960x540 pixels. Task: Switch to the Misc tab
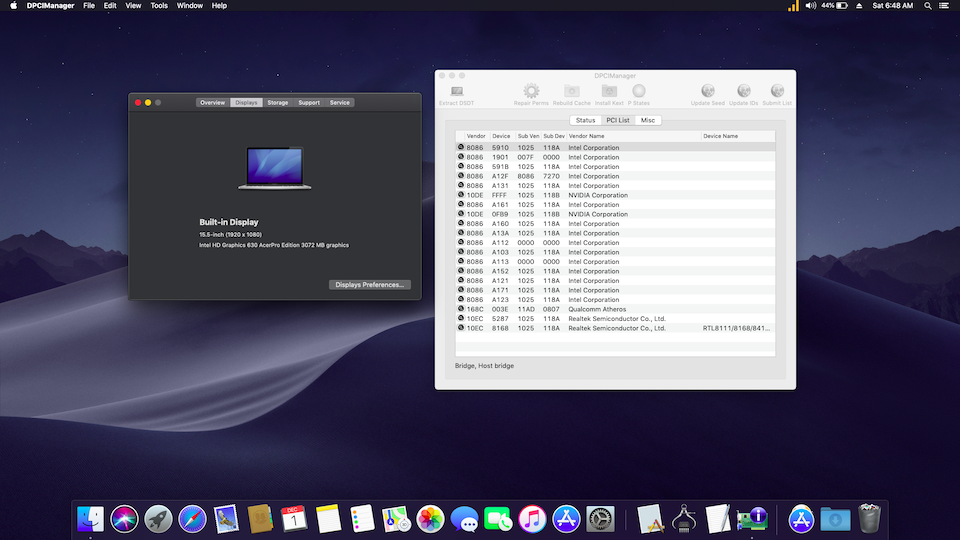click(648, 120)
